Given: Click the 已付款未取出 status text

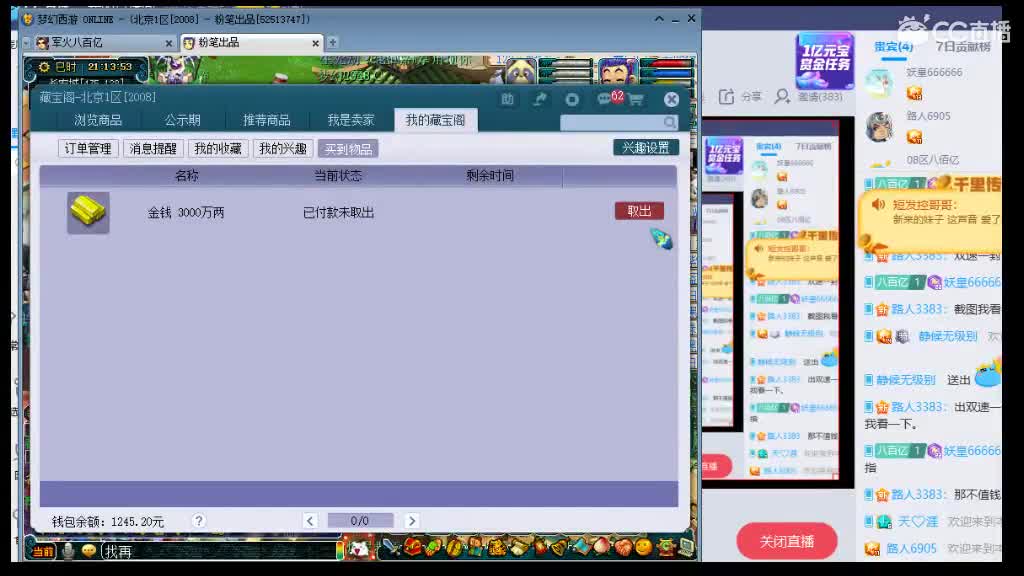Looking at the screenshot, I should tap(338, 213).
